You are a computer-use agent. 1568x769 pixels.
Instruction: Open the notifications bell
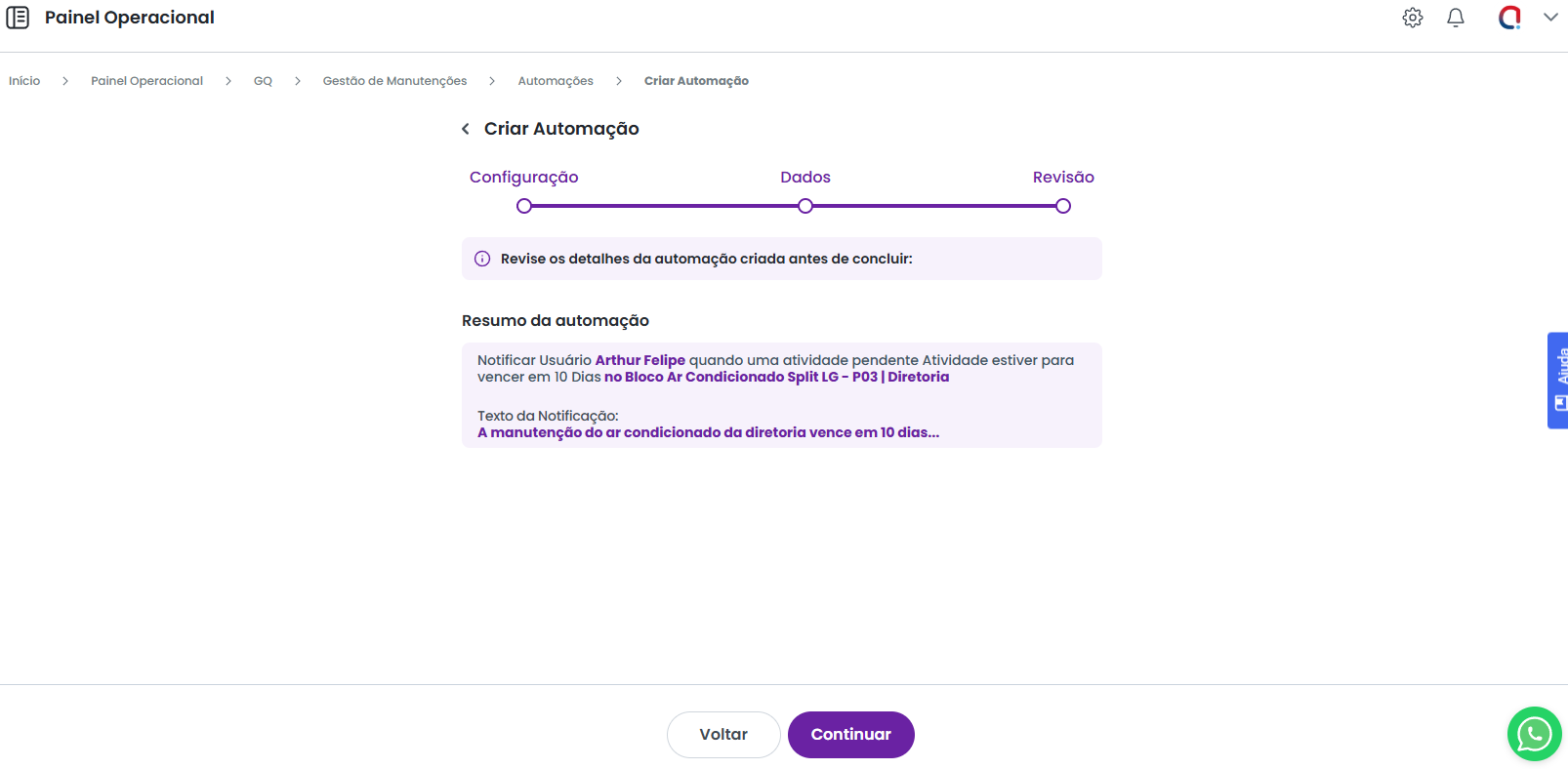click(x=1455, y=18)
